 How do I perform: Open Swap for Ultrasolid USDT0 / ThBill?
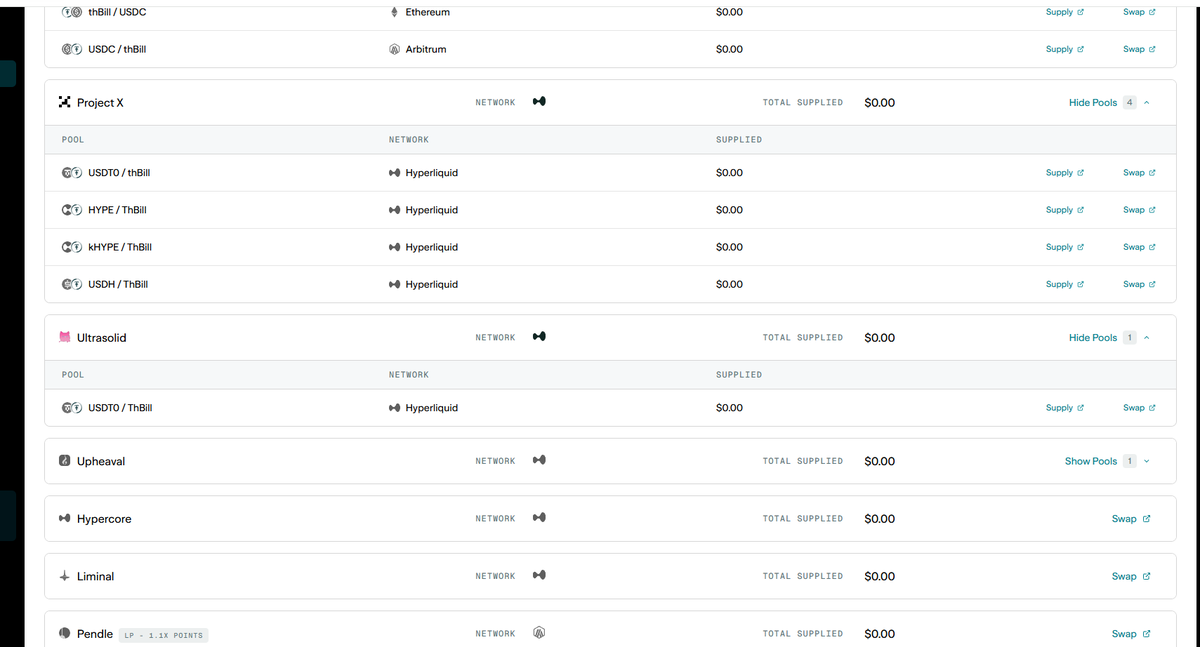1139,408
